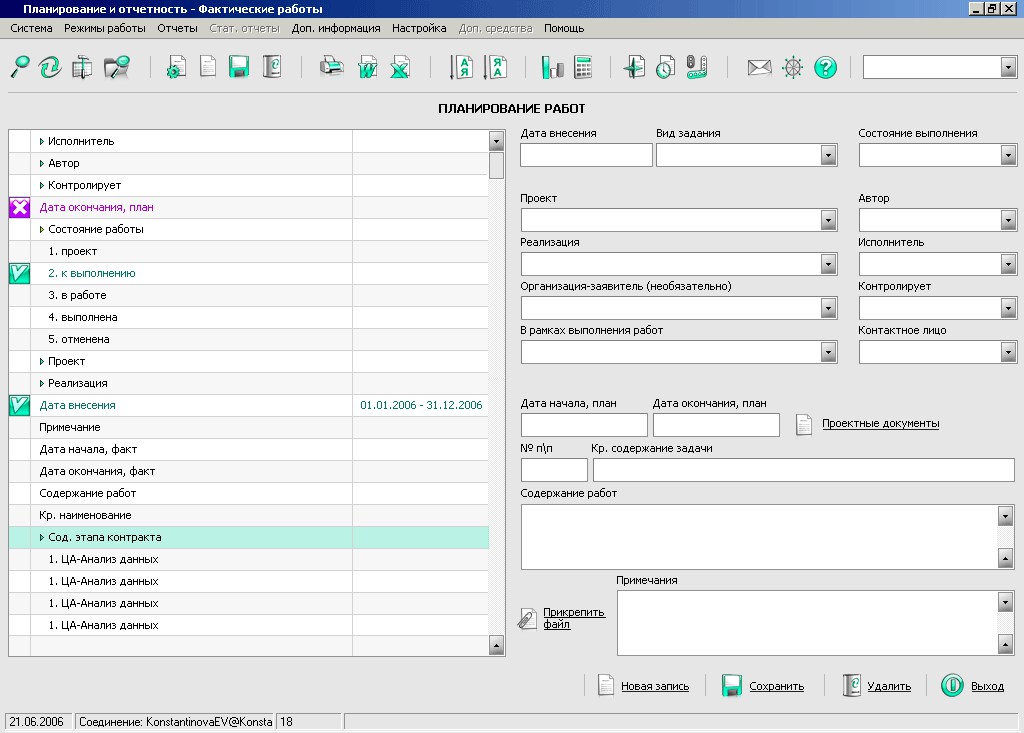
Task: Click the magnifier search icon in toolbar
Action: [20, 67]
